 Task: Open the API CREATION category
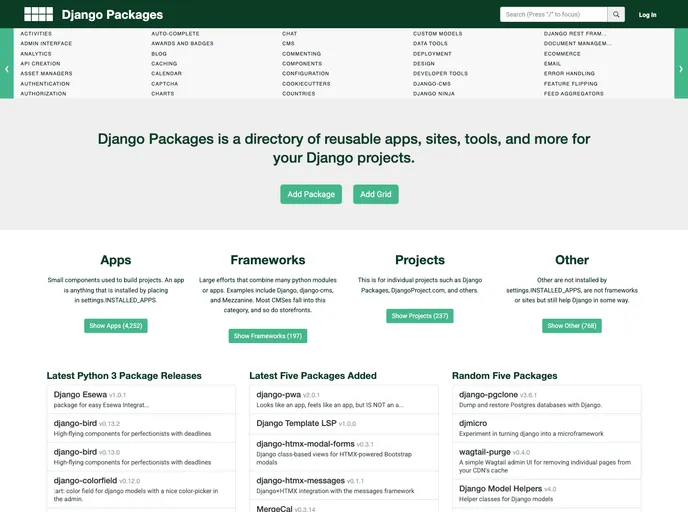(x=40, y=64)
